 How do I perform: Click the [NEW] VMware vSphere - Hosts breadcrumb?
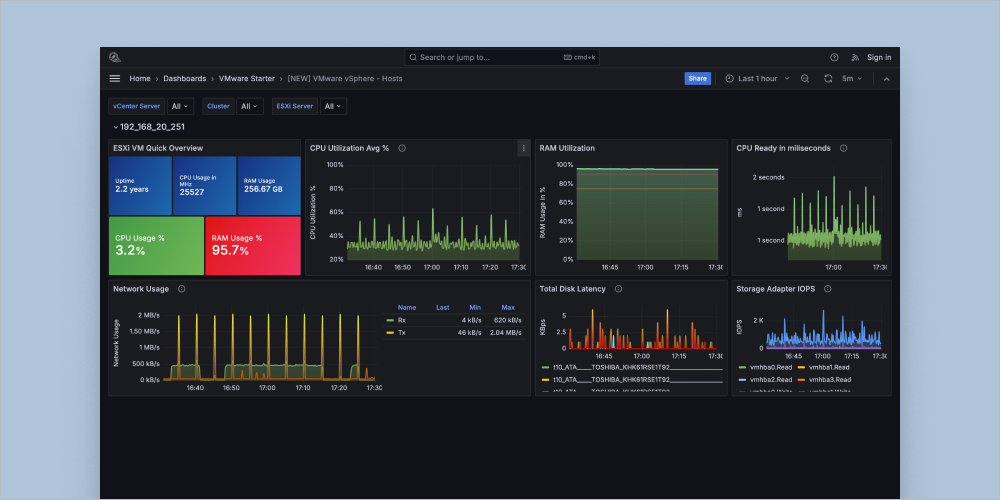click(x=344, y=78)
